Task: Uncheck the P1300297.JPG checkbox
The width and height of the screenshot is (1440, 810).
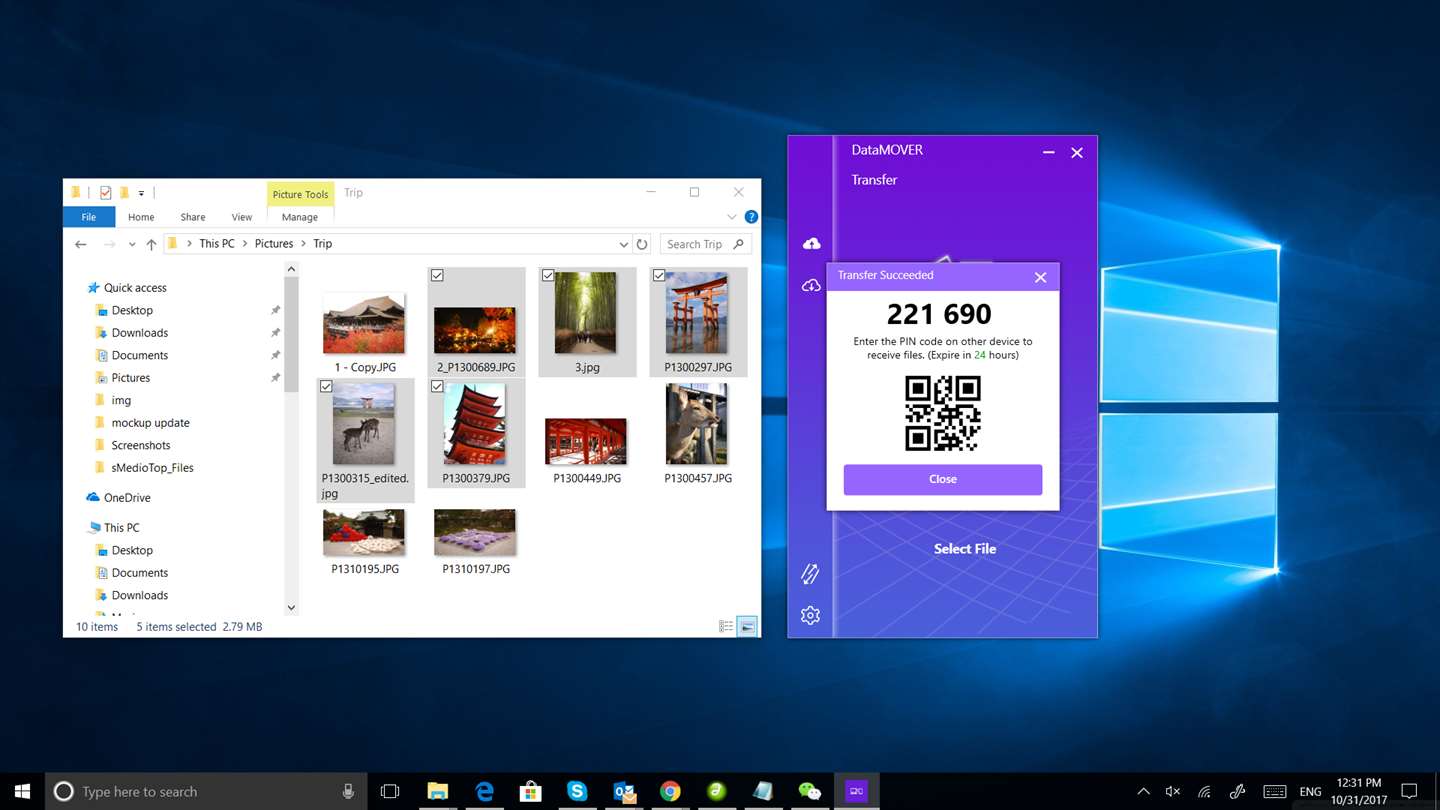Action: pos(659,275)
